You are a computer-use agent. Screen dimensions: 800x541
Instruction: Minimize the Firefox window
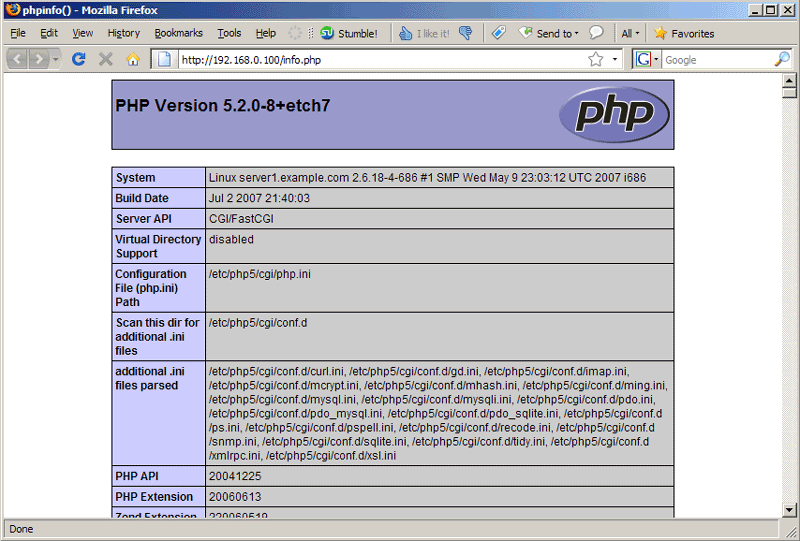coord(756,10)
